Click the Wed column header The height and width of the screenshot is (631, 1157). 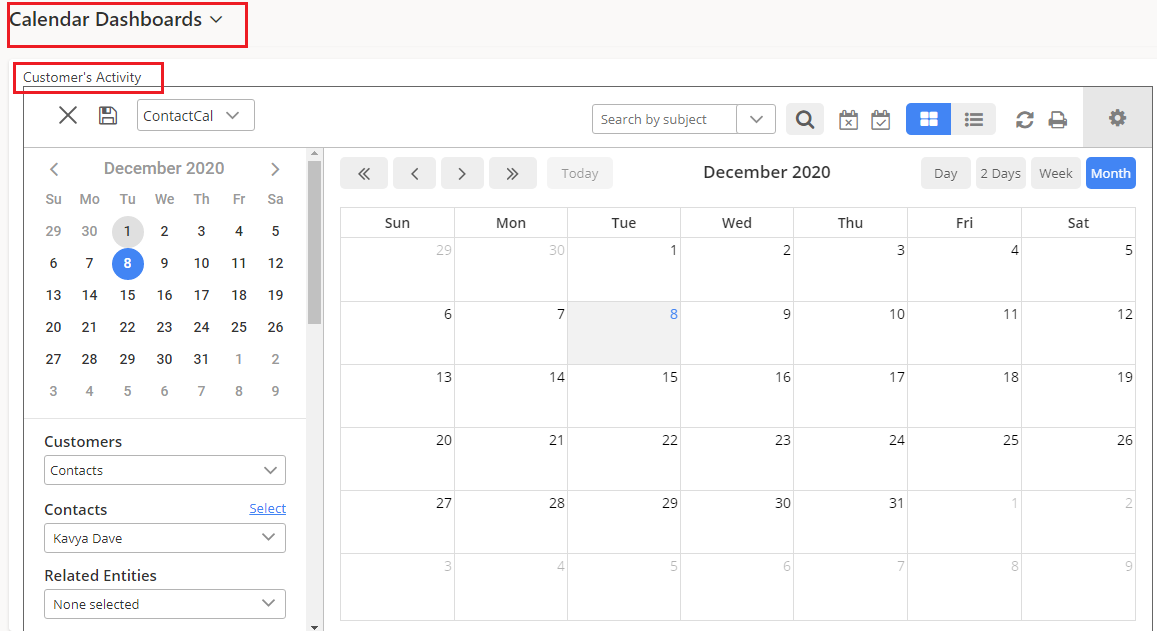[x=736, y=223]
